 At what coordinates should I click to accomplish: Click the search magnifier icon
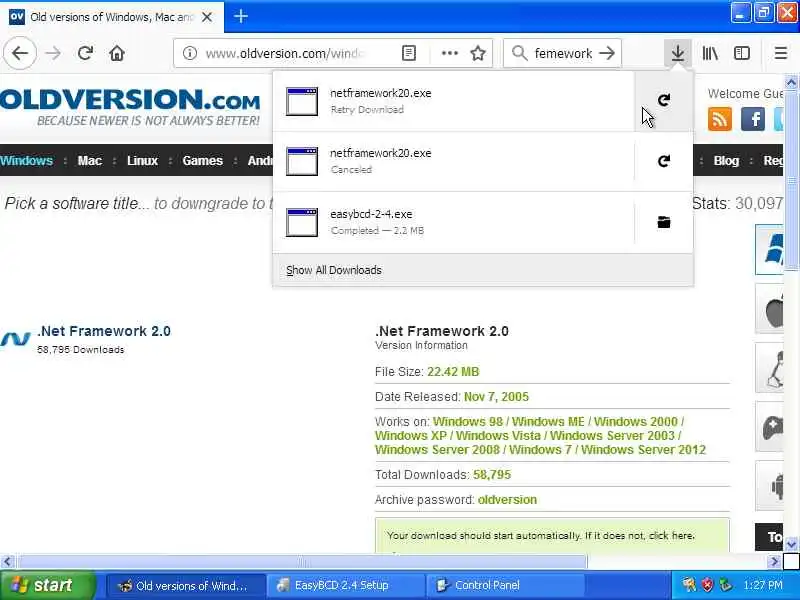(x=519, y=53)
